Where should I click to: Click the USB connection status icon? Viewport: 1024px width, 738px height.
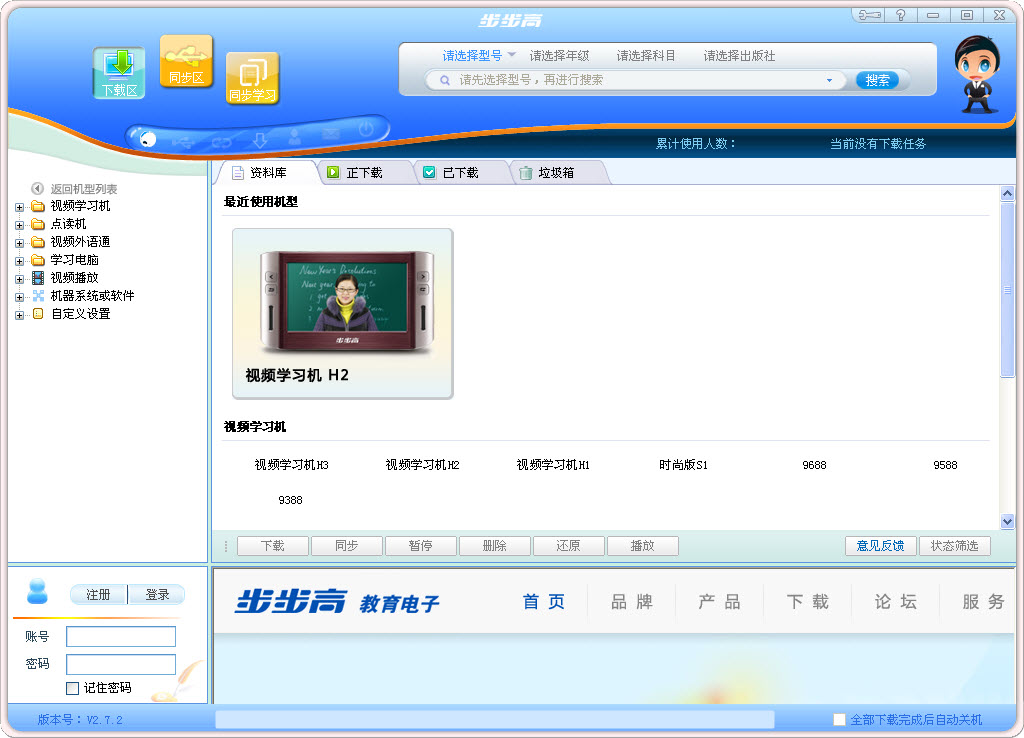(x=183, y=140)
